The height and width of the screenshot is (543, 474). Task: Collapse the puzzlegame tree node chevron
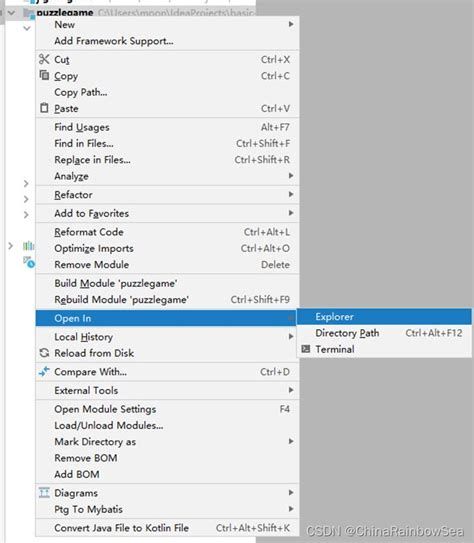(11, 13)
